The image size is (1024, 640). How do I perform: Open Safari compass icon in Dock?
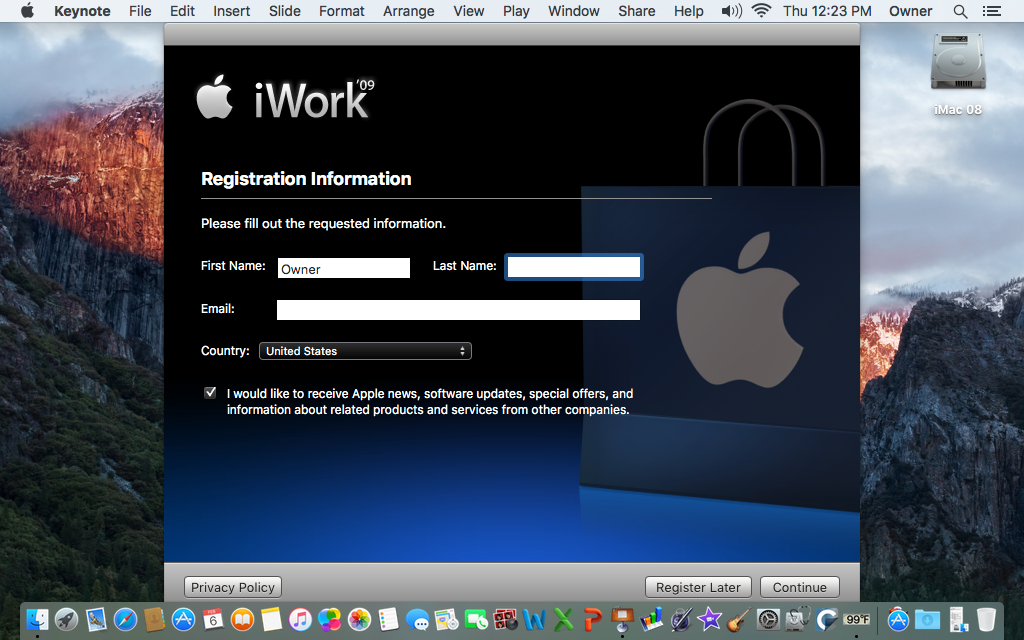(x=125, y=619)
